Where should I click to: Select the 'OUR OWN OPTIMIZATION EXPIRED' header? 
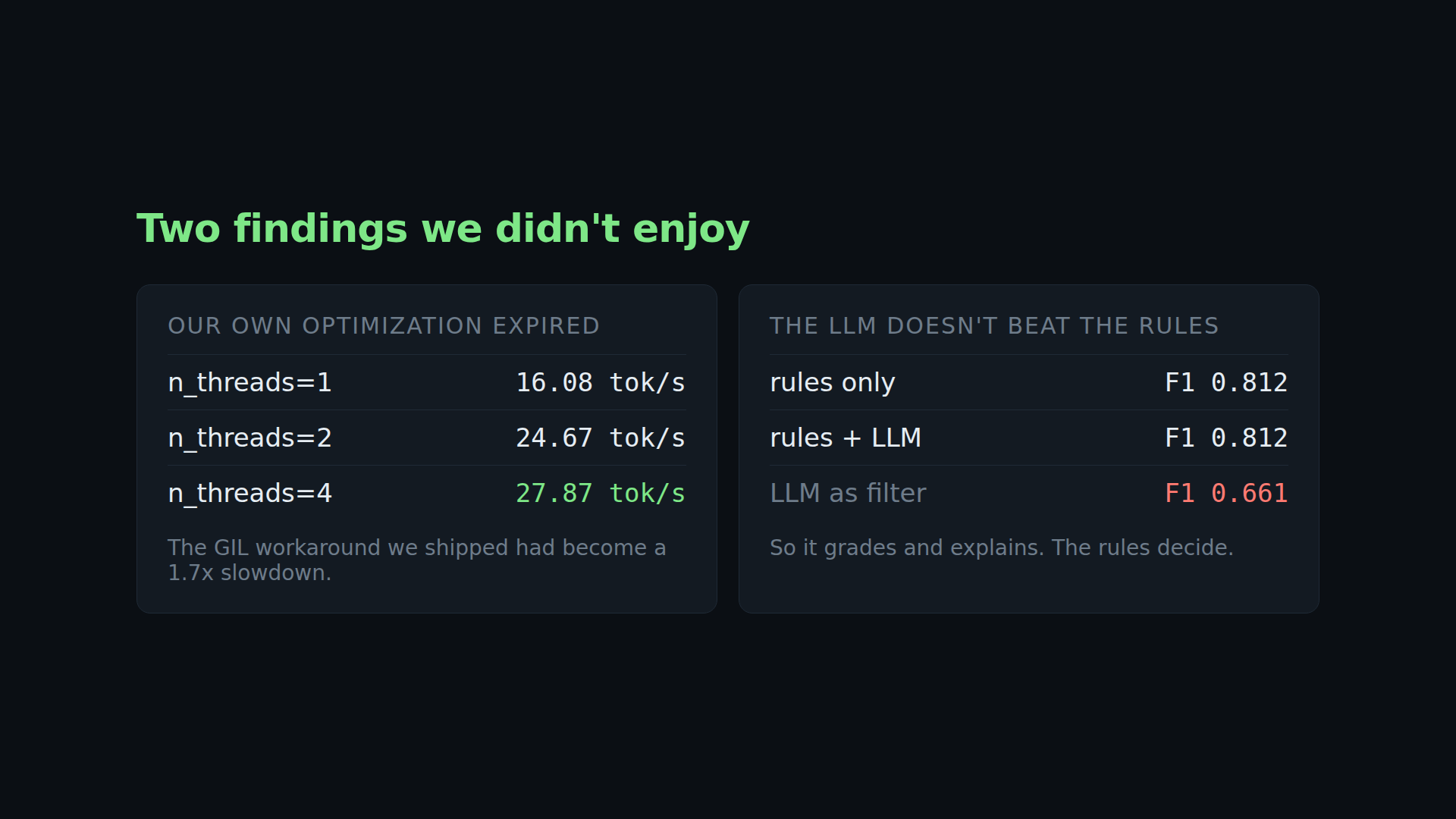coord(384,326)
